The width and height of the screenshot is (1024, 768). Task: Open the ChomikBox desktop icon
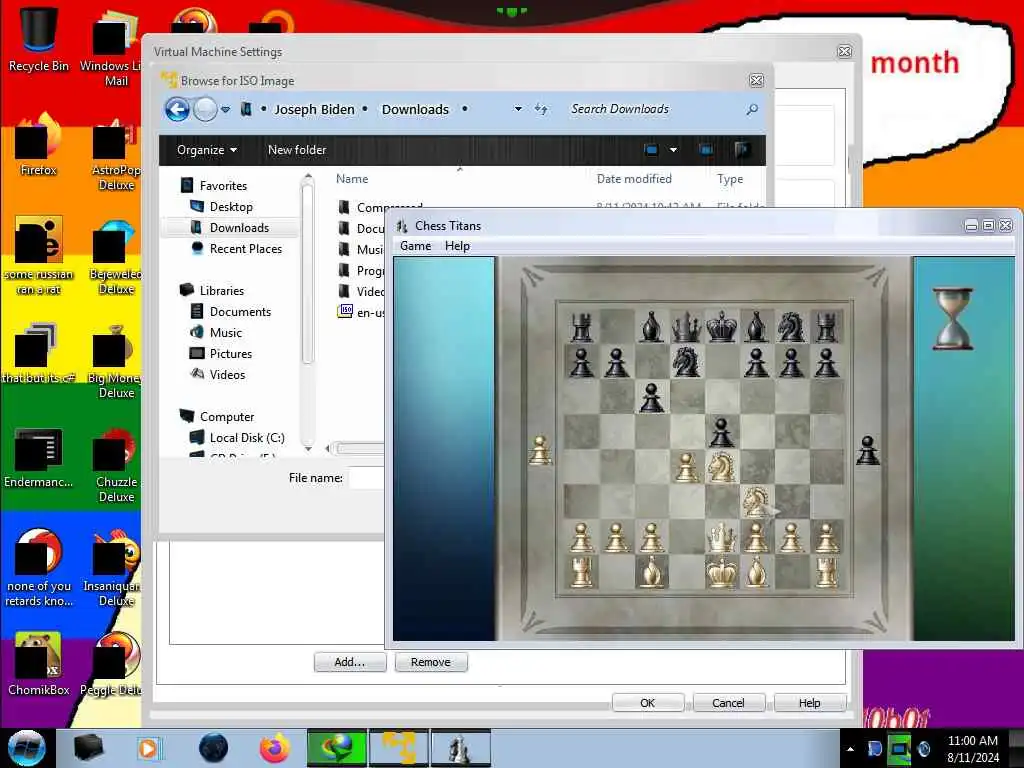click(39, 663)
